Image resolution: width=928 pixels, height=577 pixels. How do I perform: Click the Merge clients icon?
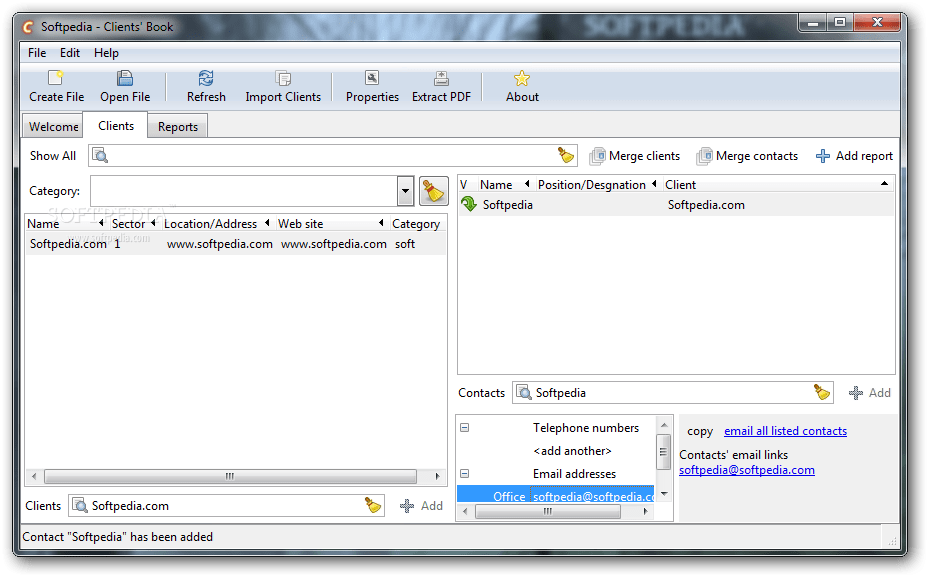click(598, 156)
